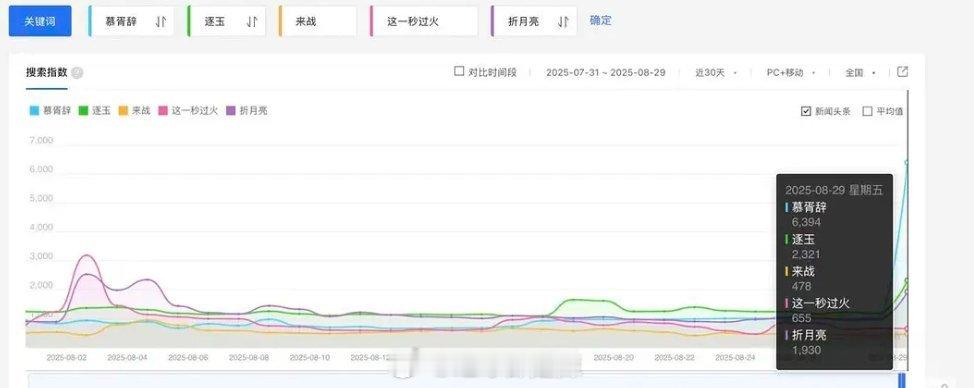Click help icon next to 搜索指数
Screen dimensions: 974x388
click(x=77, y=73)
